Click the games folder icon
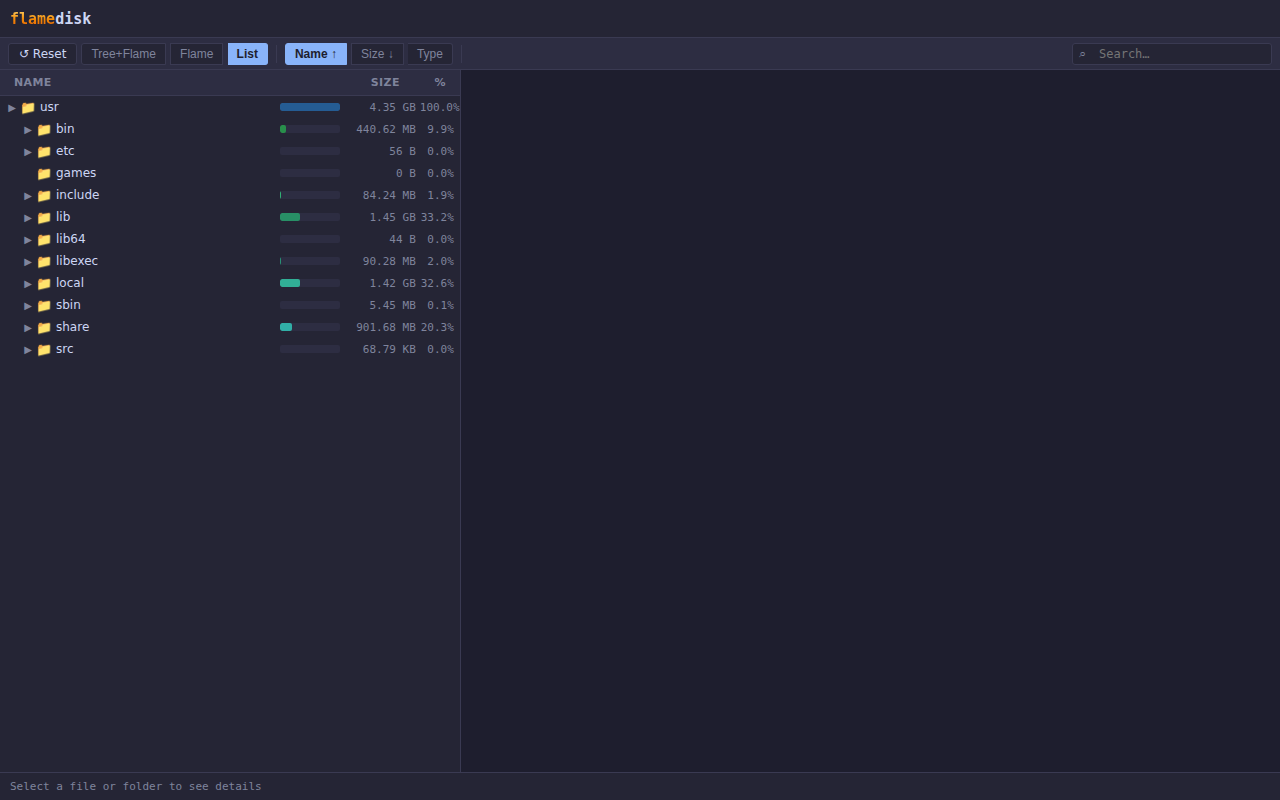Viewport: 1280px width, 800px height. coord(44,174)
